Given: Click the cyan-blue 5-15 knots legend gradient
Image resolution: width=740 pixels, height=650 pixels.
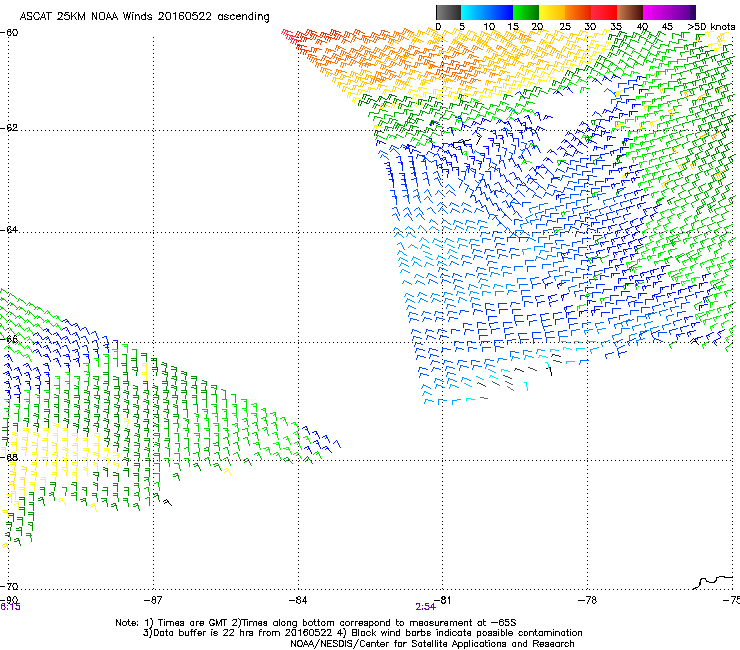Looking at the screenshot, I should [487, 12].
